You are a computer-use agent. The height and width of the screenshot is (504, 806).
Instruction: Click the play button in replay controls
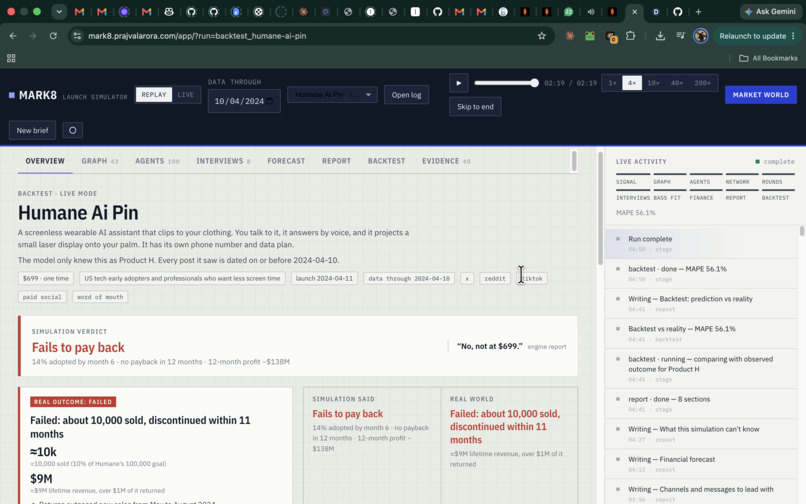[x=459, y=83]
